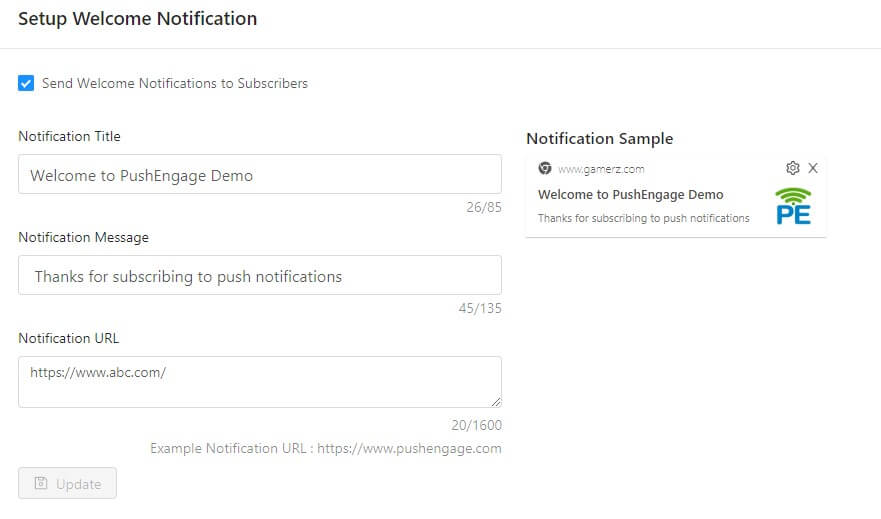Click the Chrome browser icon in notification sample
This screenshot has height=519, width=881.
point(544,168)
